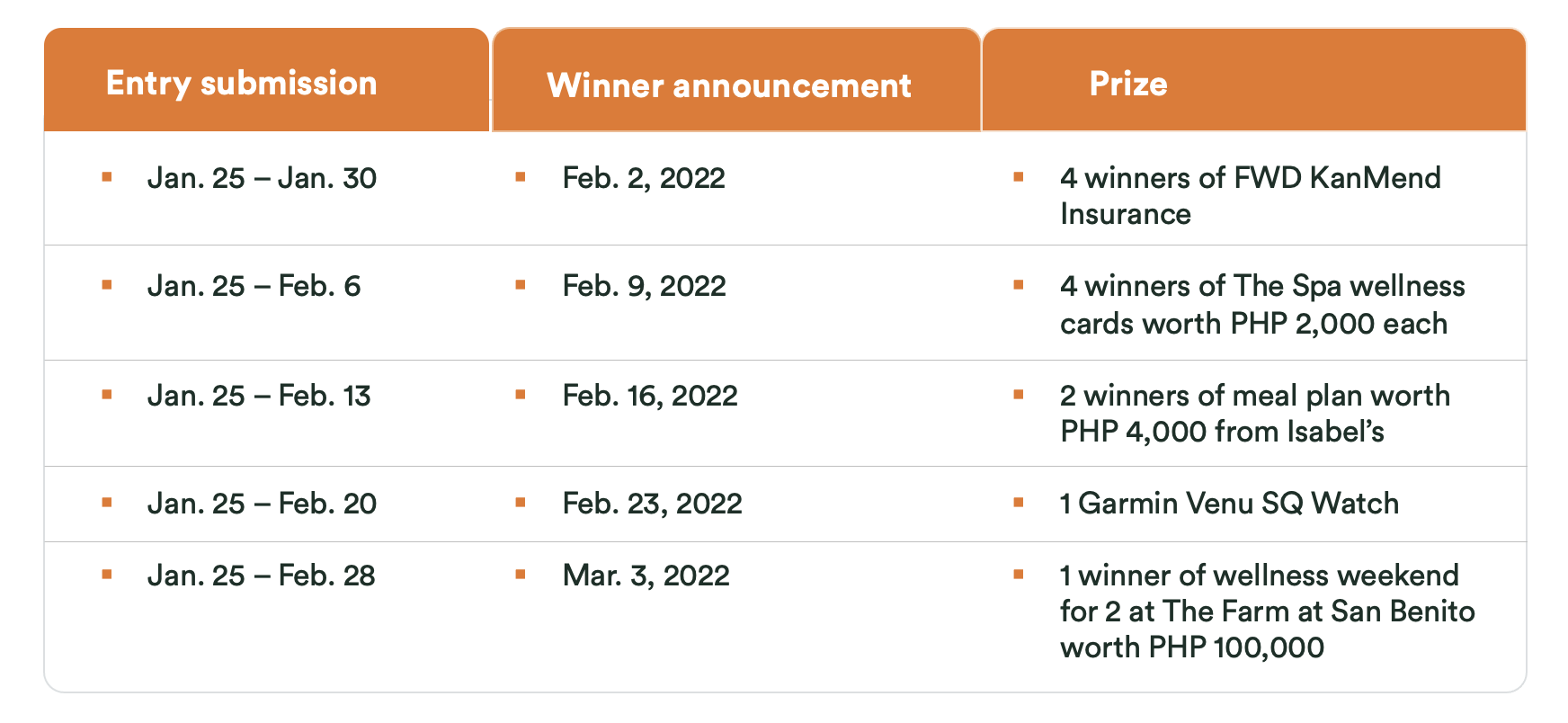Select the Jan. 25 – Feb. 28 entry
The width and height of the screenshot is (1568, 723).
261,576
